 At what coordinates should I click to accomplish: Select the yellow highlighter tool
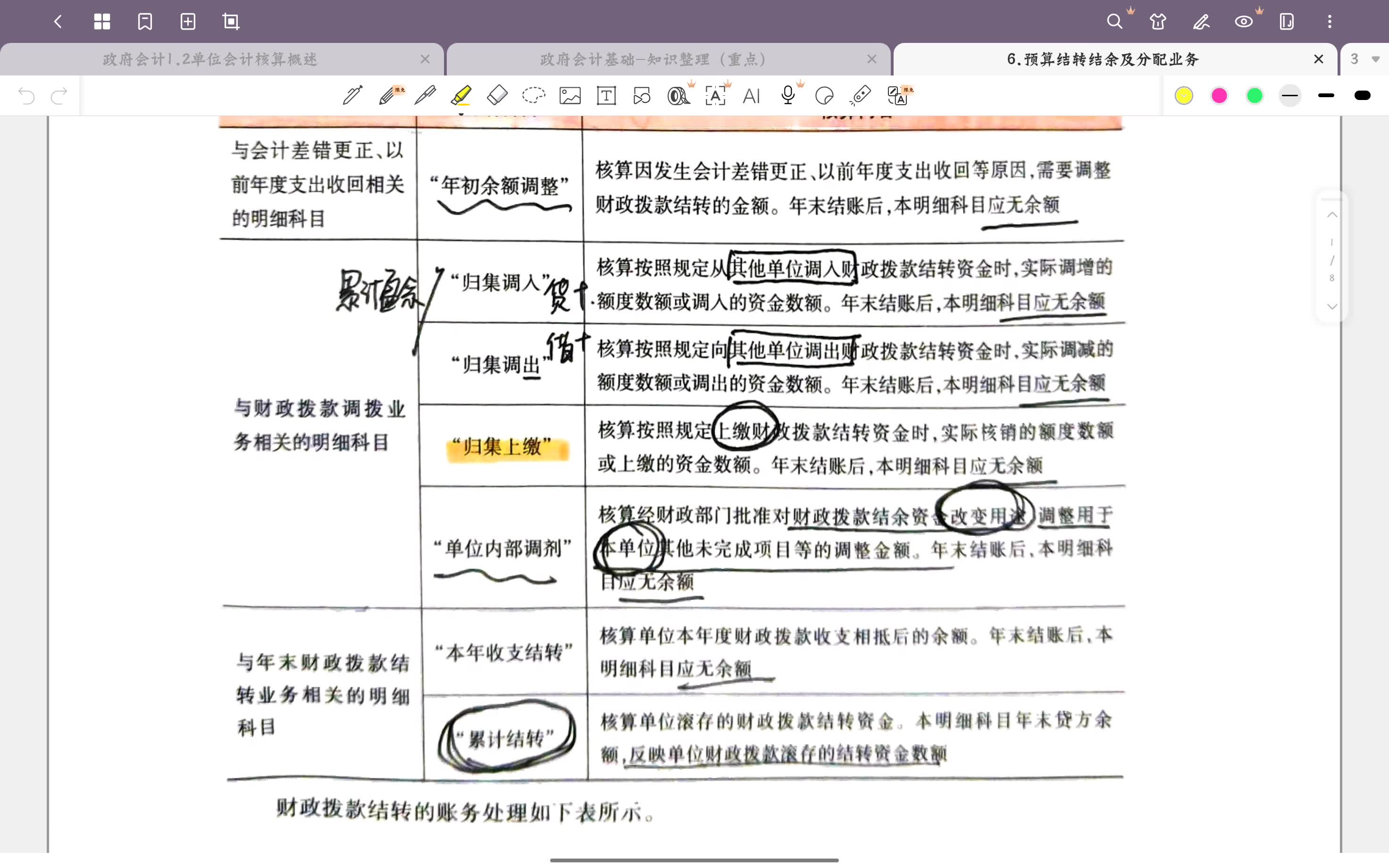pos(461,95)
